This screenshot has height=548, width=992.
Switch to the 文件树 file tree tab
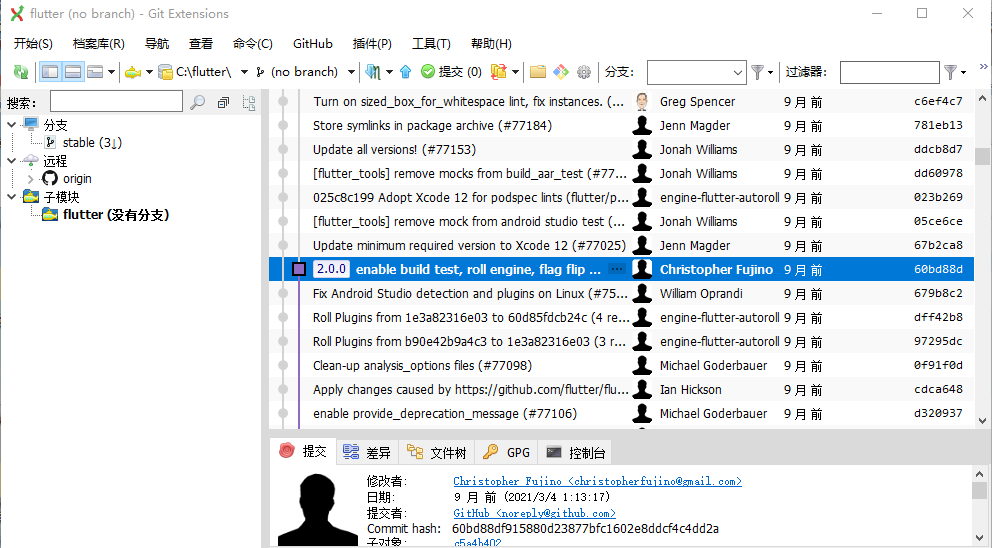coord(437,452)
